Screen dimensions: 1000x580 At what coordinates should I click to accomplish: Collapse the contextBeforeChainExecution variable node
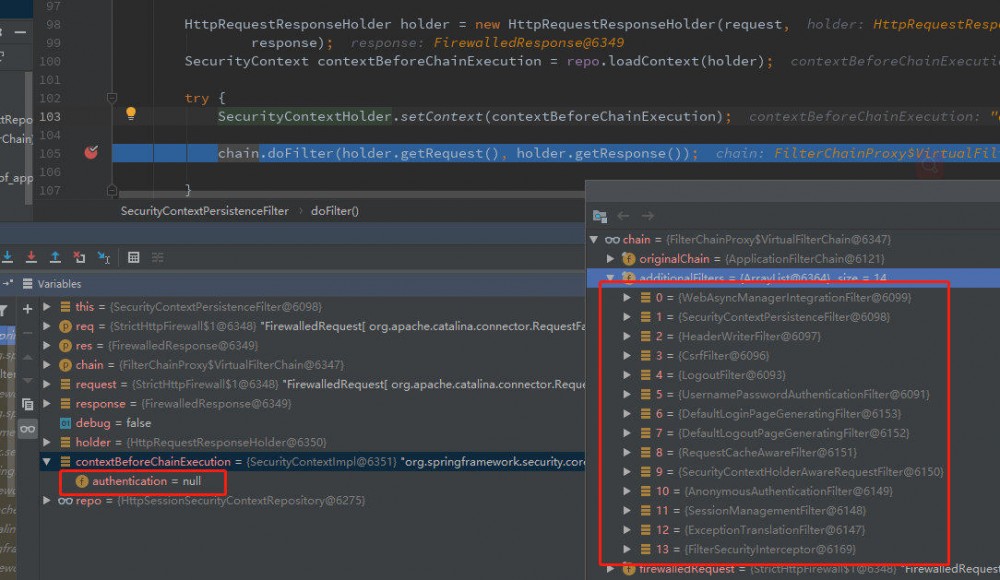click(47, 462)
